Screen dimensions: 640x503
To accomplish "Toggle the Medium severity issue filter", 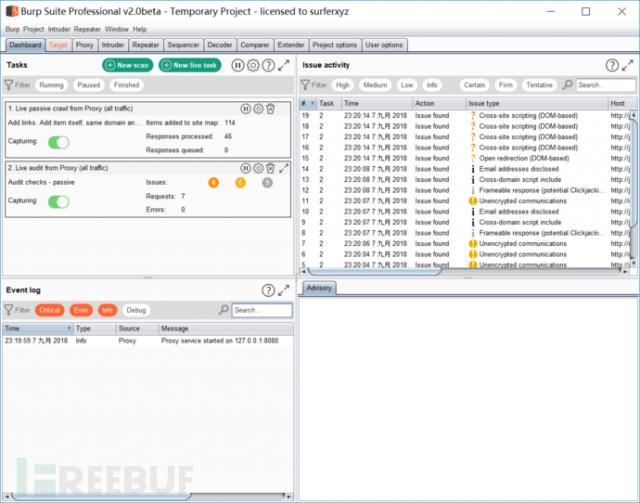I will [x=375, y=85].
